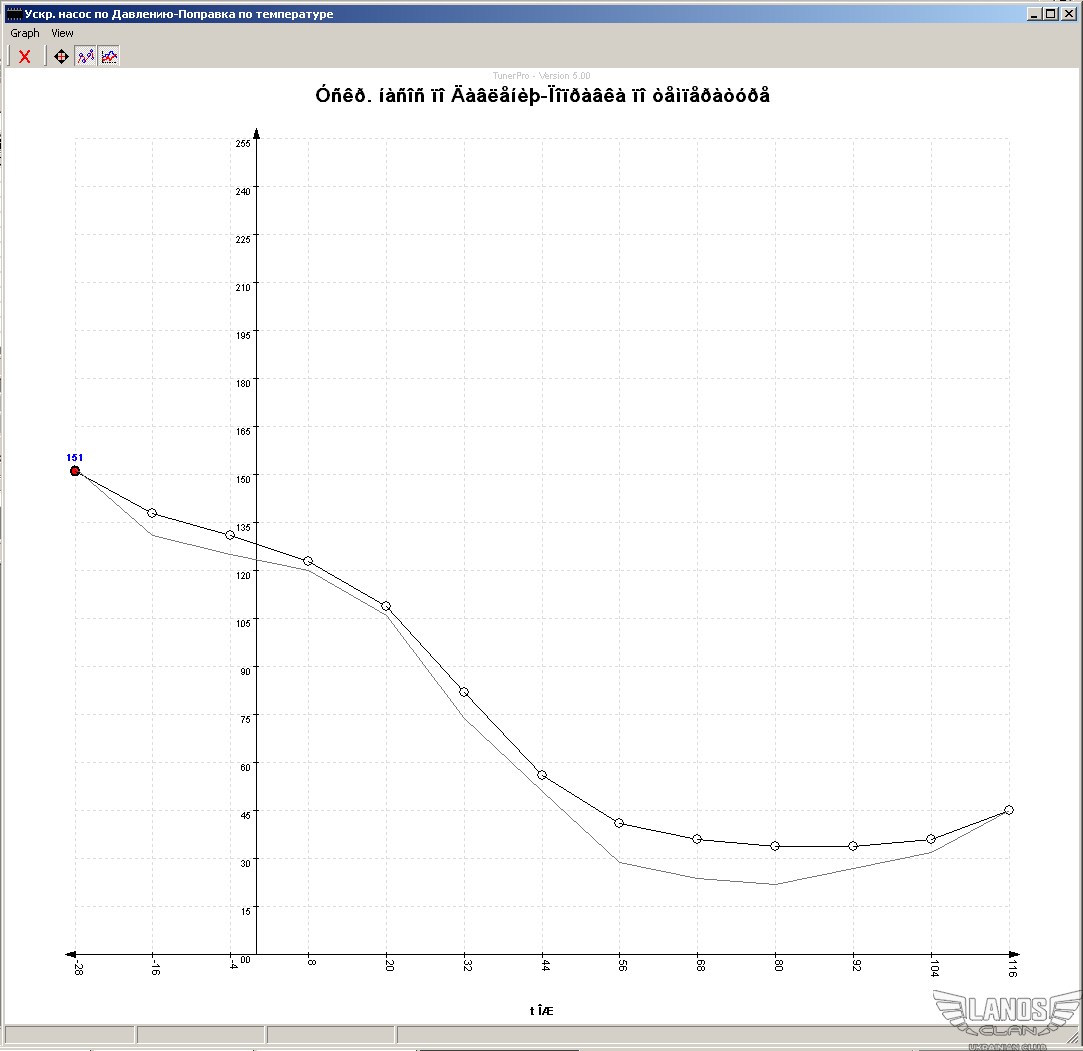Click the red X toolbar icon

click(x=25, y=57)
